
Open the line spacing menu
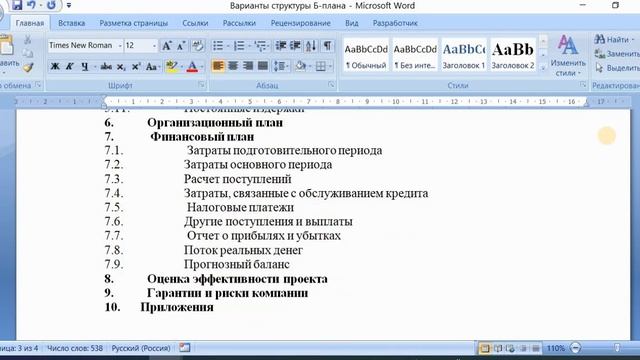(x=281, y=66)
